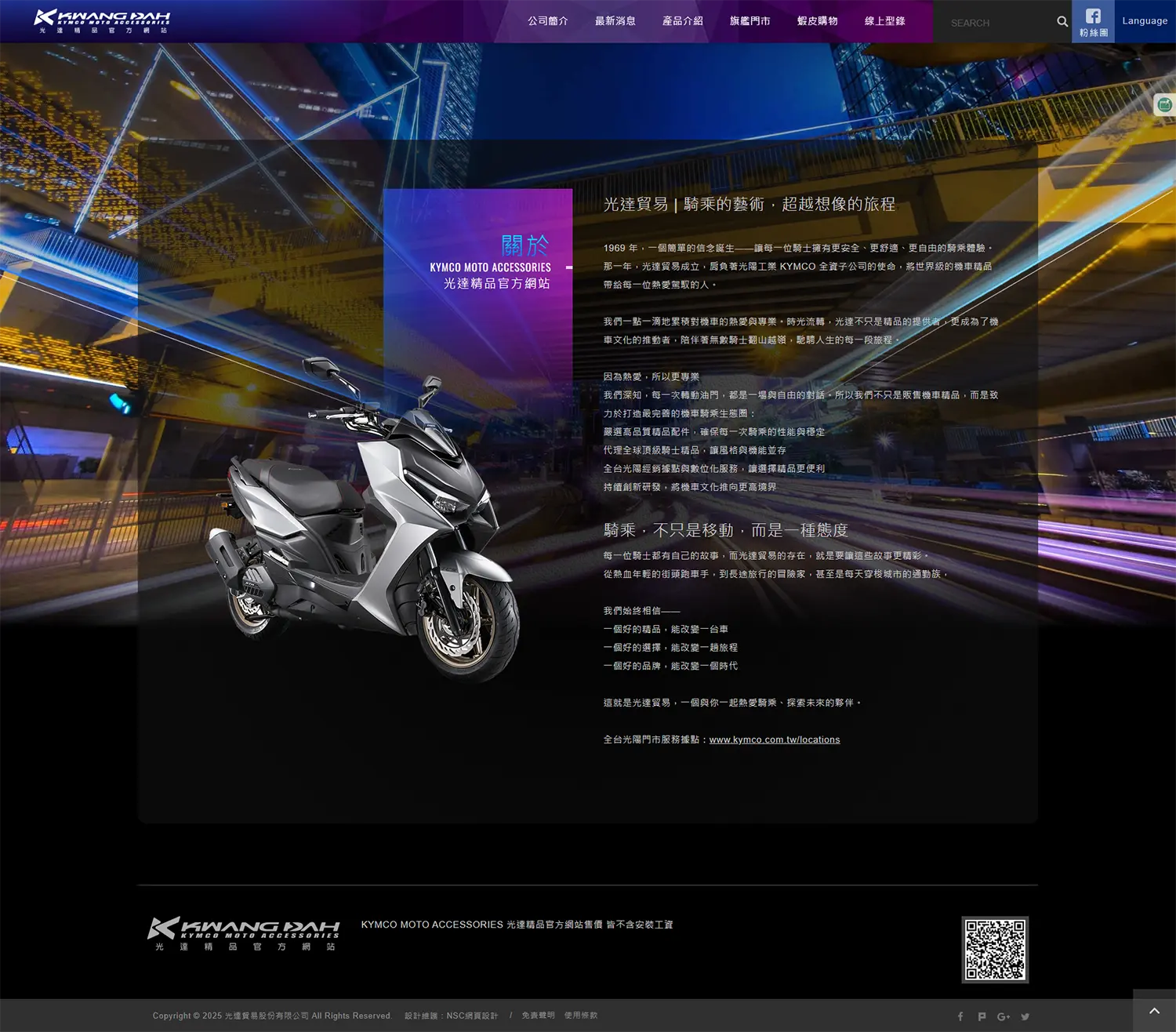The image size is (1176, 1032).
Task: Click the search magnifier icon
Action: [1062, 22]
